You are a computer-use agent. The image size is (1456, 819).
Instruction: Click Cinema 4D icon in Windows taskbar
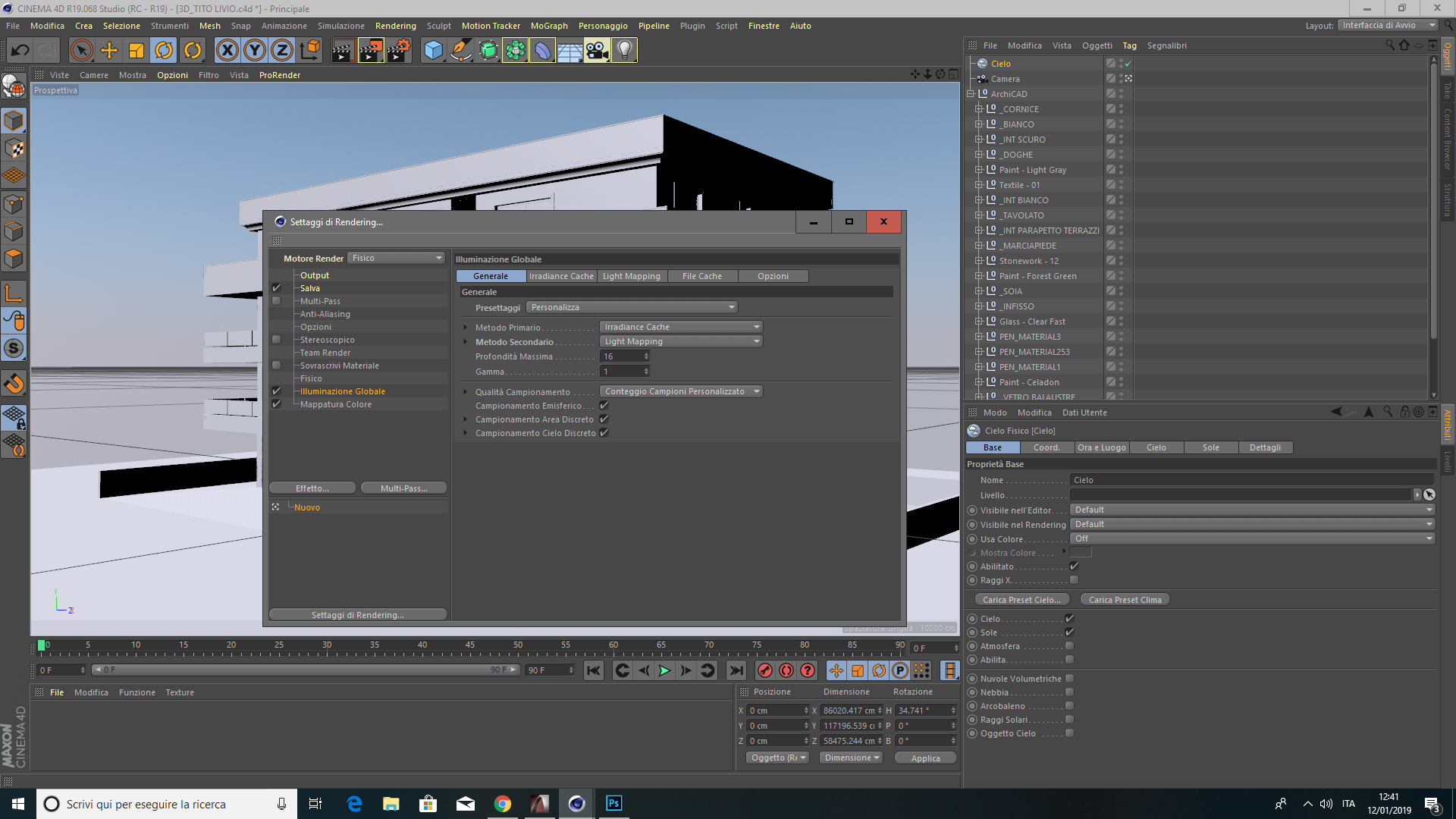point(576,803)
